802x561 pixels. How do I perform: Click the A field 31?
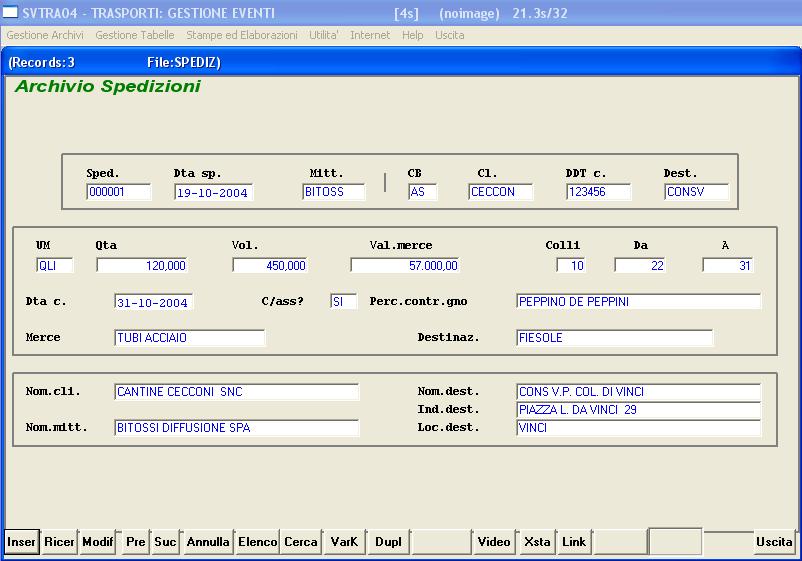click(x=727, y=265)
